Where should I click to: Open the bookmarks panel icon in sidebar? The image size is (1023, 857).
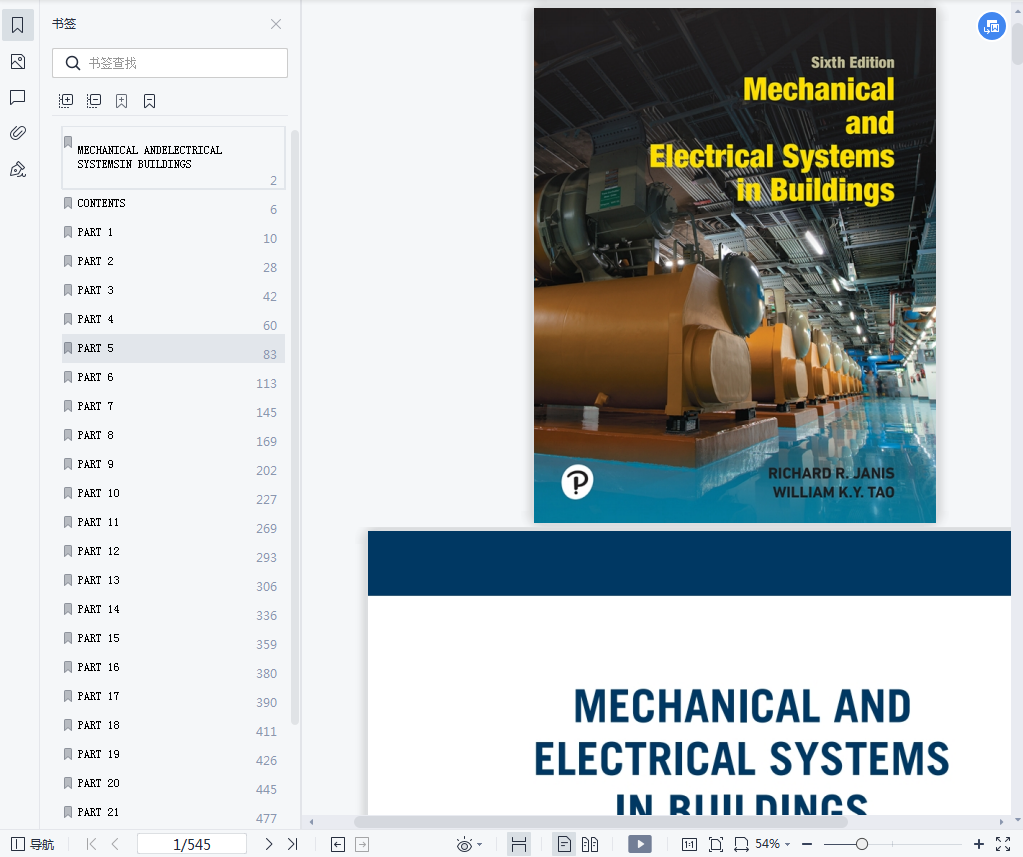click(x=18, y=25)
